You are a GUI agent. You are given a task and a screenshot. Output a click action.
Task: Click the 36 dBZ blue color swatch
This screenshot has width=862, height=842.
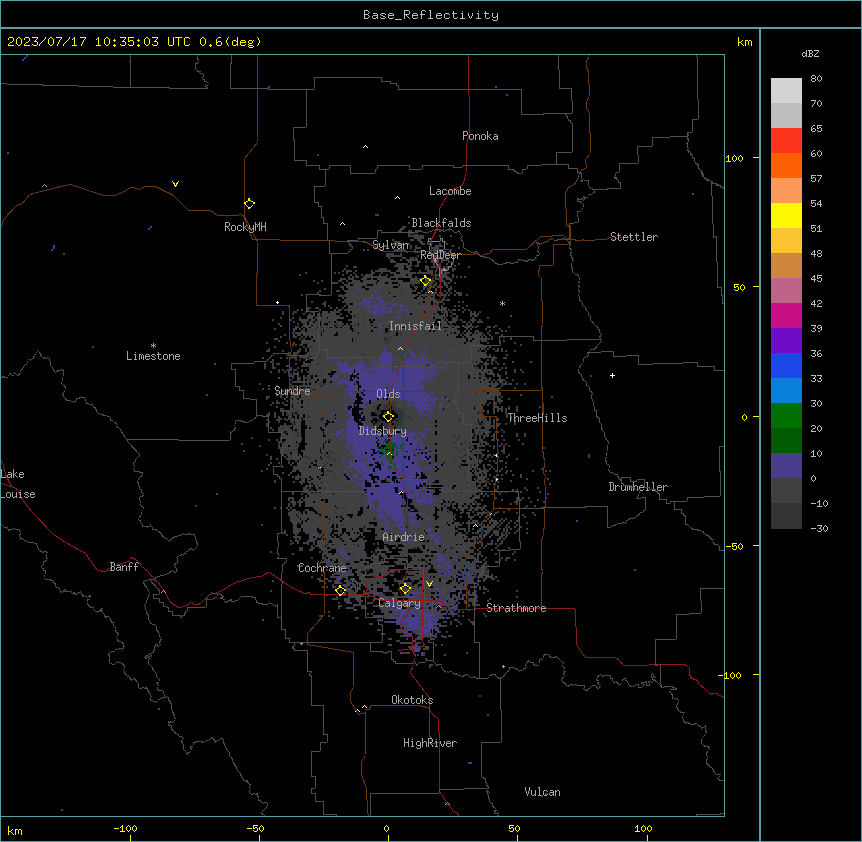click(786, 365)
